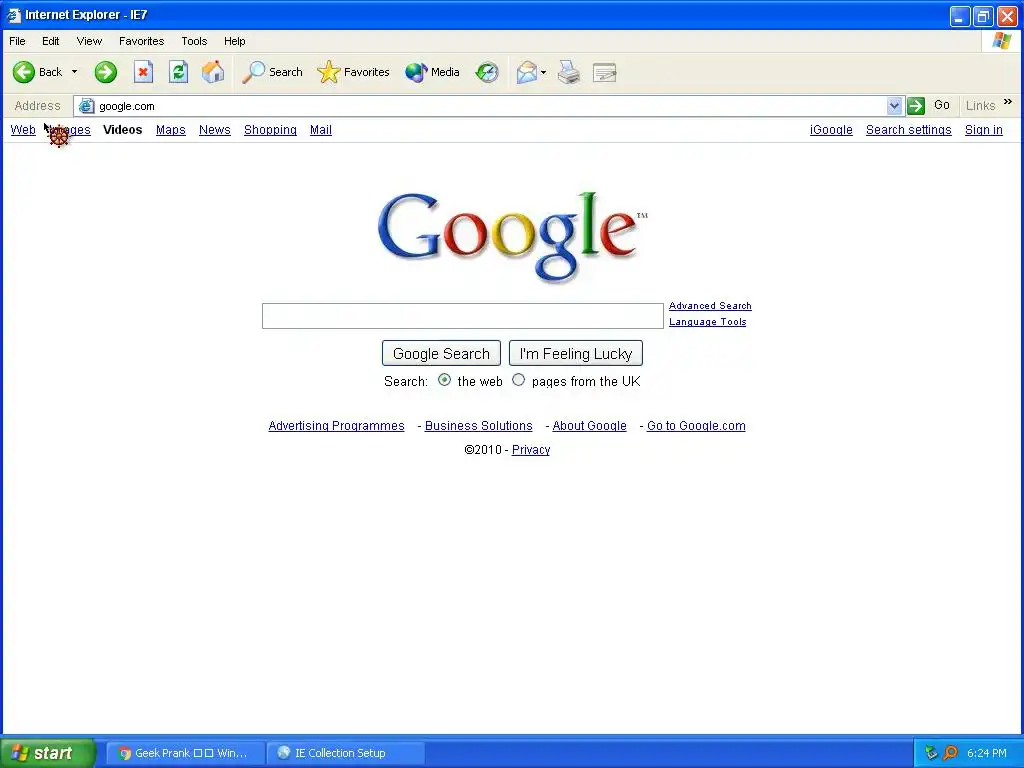Image resolution: width=1024 pixels, height=768 pixels.
Task: Follow the Web link
Action: [x=23, y=130]
